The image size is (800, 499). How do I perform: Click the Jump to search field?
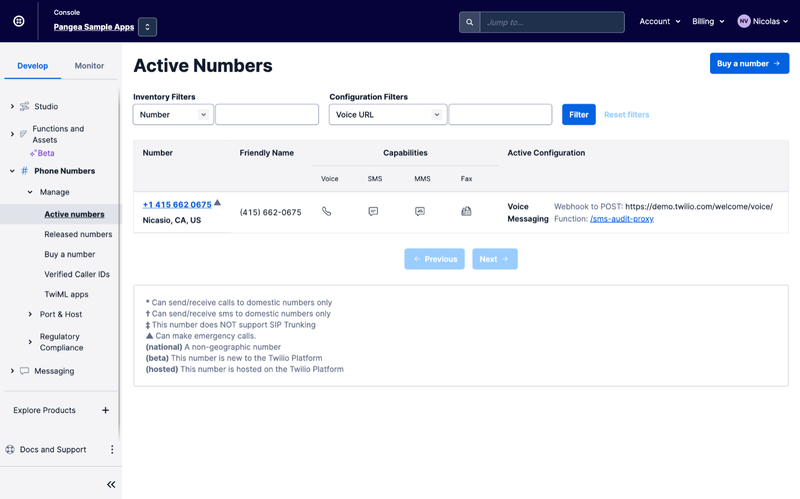click(x=551, y=22)
